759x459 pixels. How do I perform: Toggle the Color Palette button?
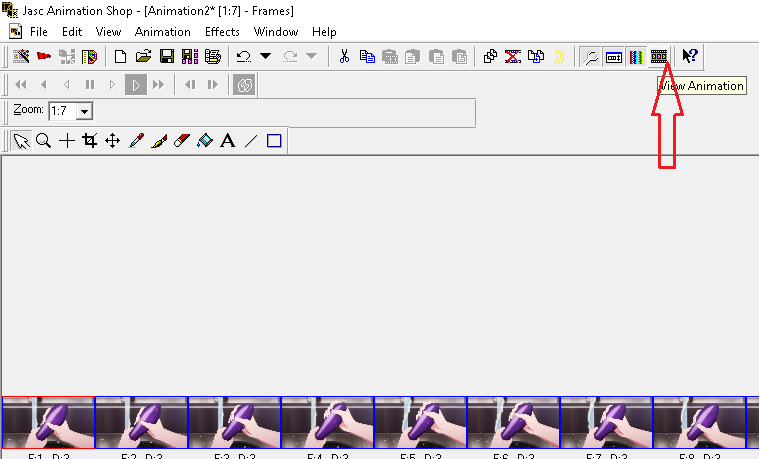pyautogui.click(x=636, y=57)
